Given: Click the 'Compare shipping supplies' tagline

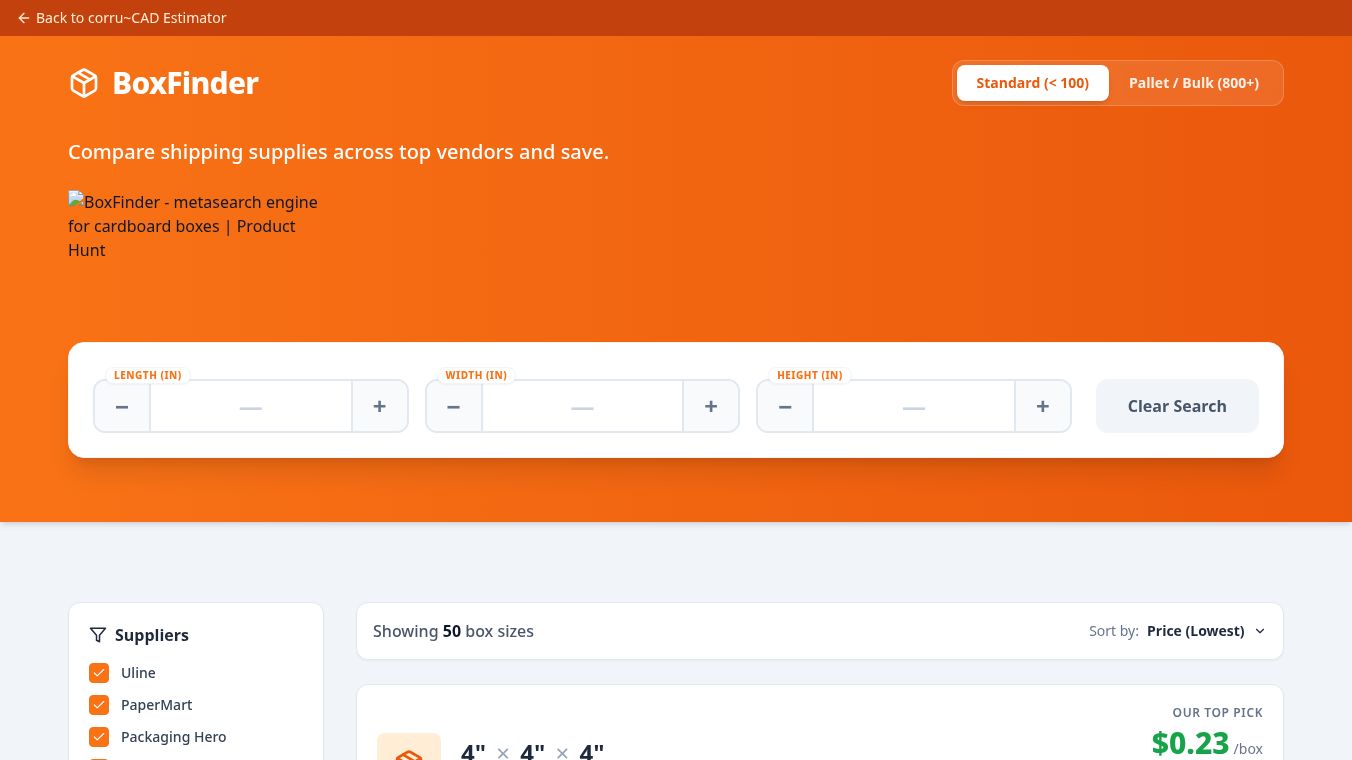Looking at the screenshot, I should point(338,152).
